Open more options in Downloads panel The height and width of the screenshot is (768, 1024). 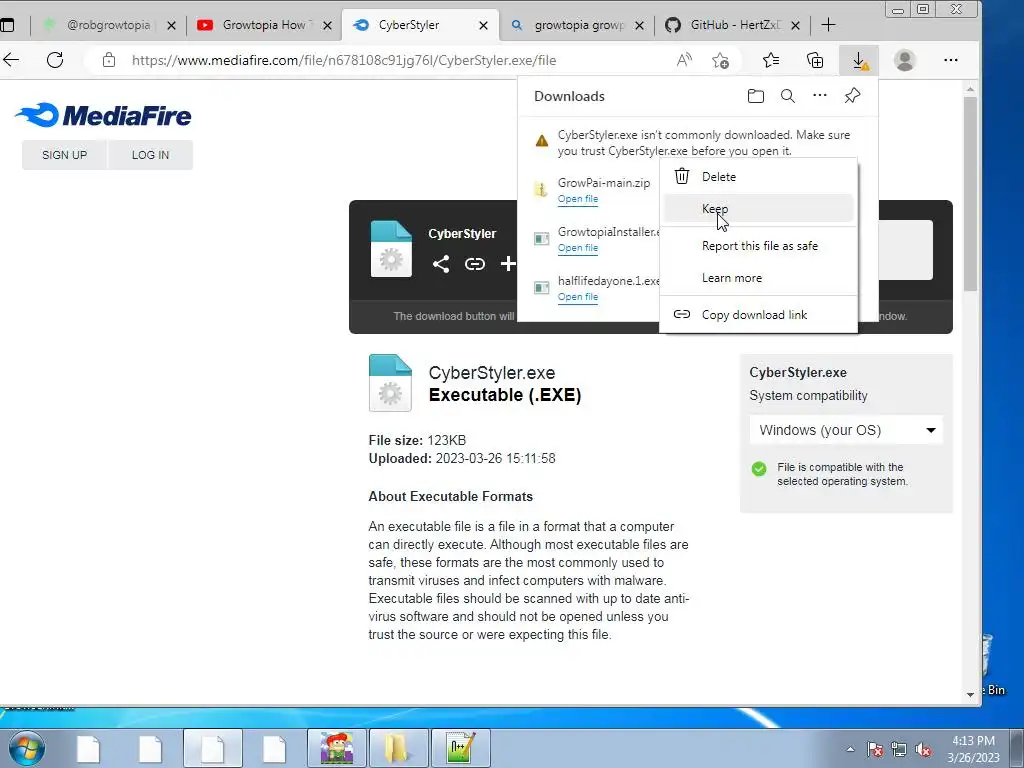820,96
